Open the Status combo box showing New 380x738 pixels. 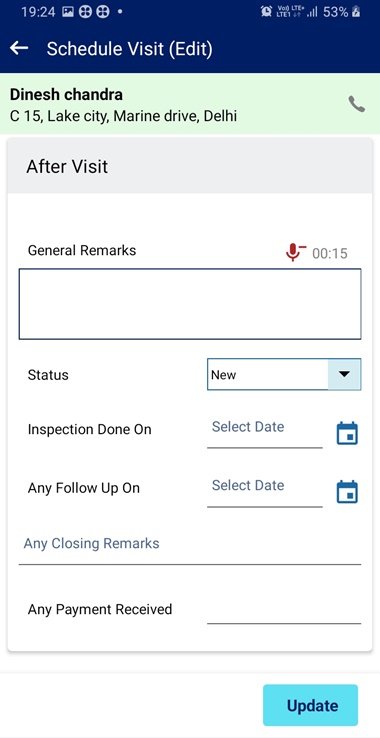click(x=284, y=374)
